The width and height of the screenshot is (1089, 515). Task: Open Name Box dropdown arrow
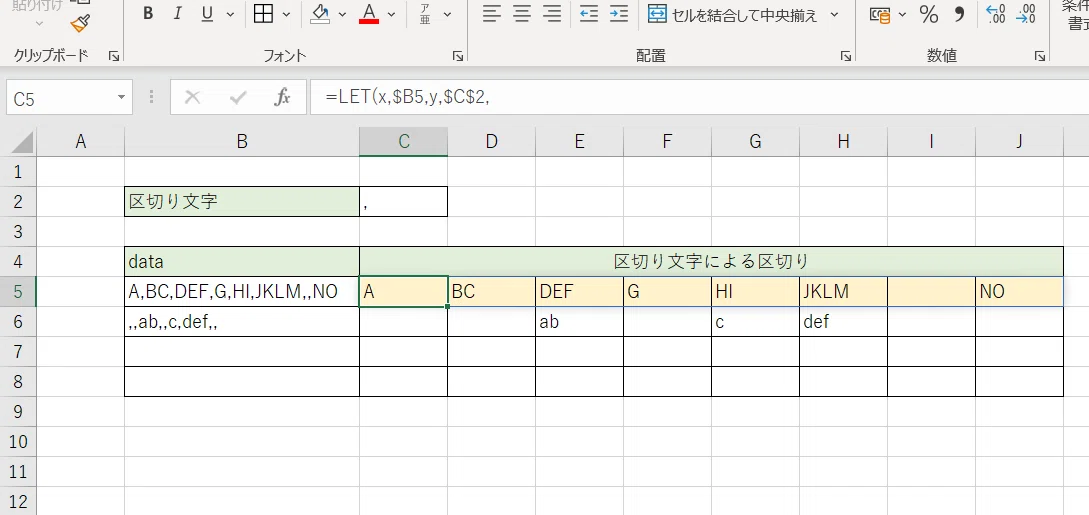coord(122,97)
